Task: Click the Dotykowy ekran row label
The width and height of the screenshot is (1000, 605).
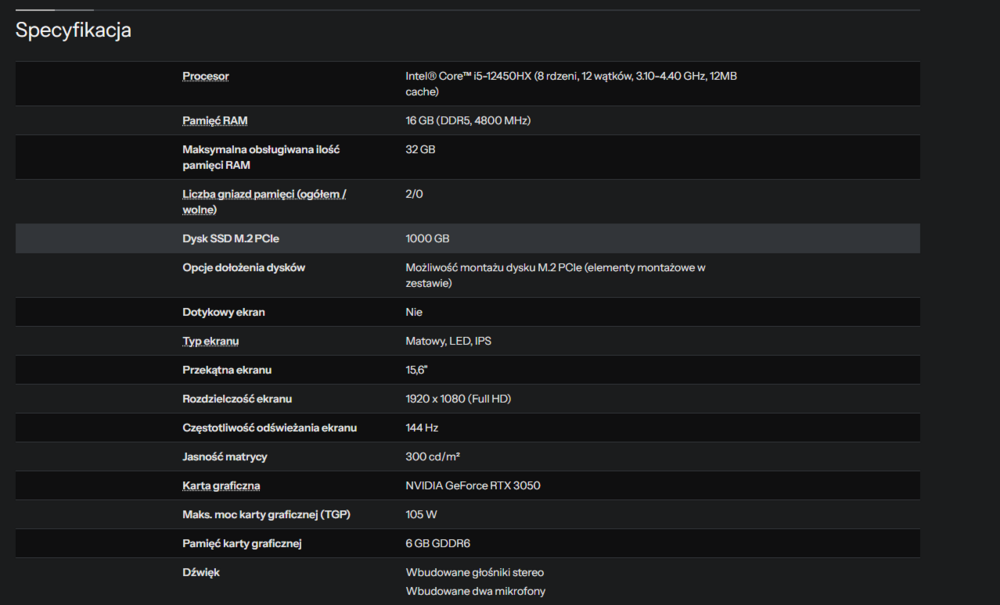Action: tap(223, 312)
